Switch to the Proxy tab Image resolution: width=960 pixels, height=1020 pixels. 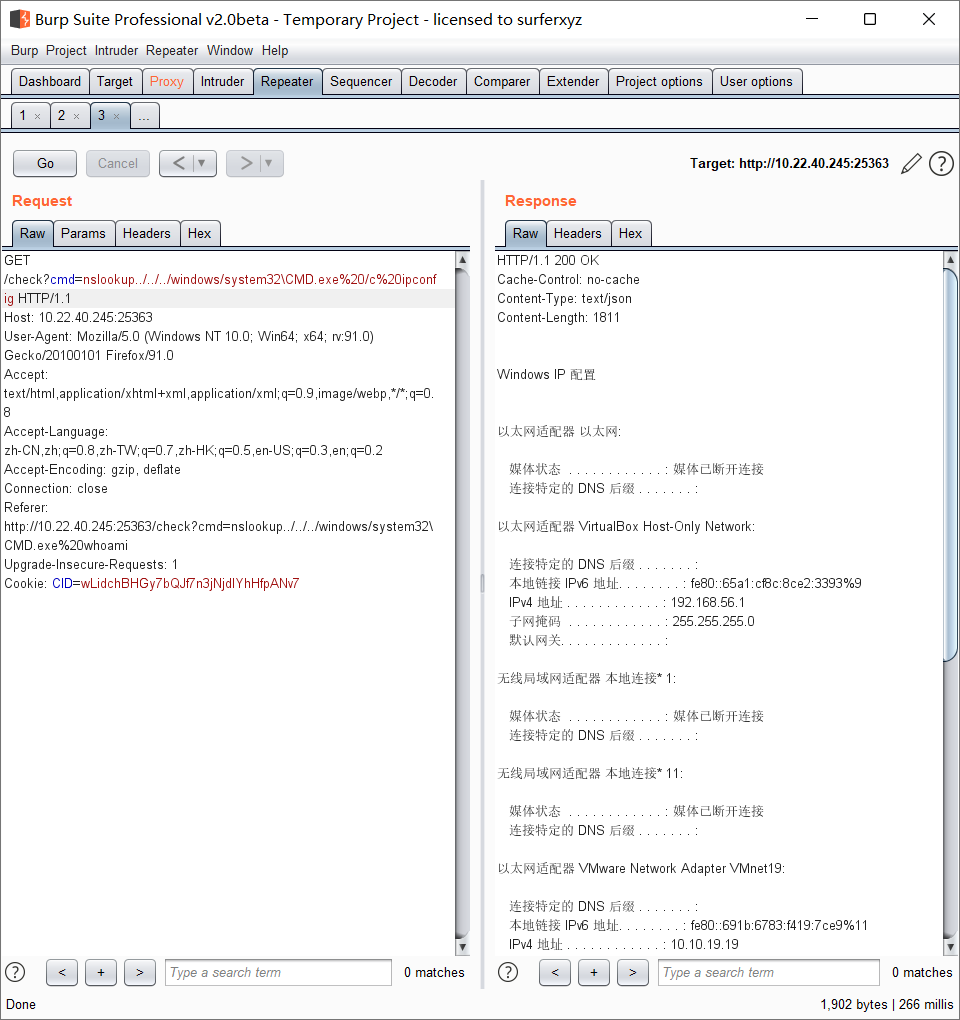coord(167,82)
